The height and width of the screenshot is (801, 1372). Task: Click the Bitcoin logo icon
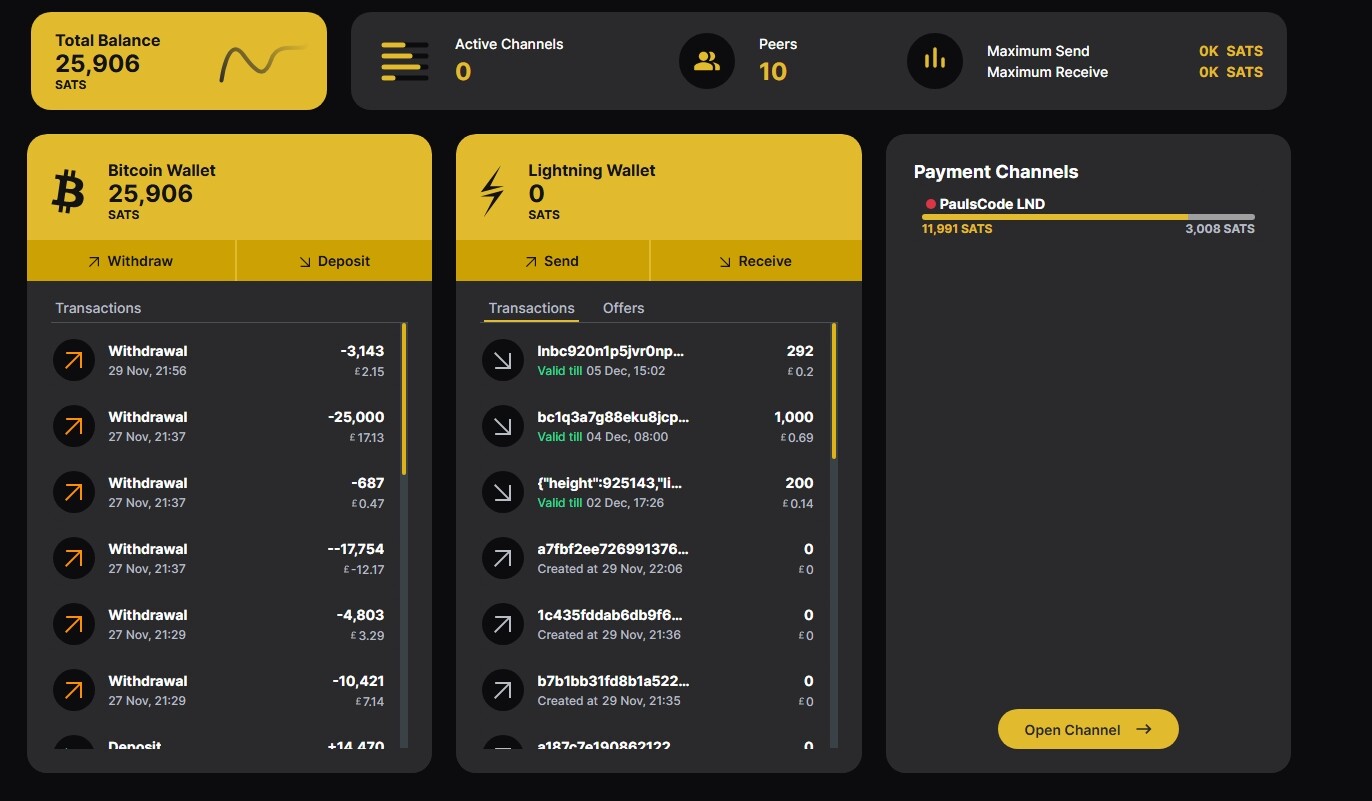pyautogui.click(x=68, y=191)
